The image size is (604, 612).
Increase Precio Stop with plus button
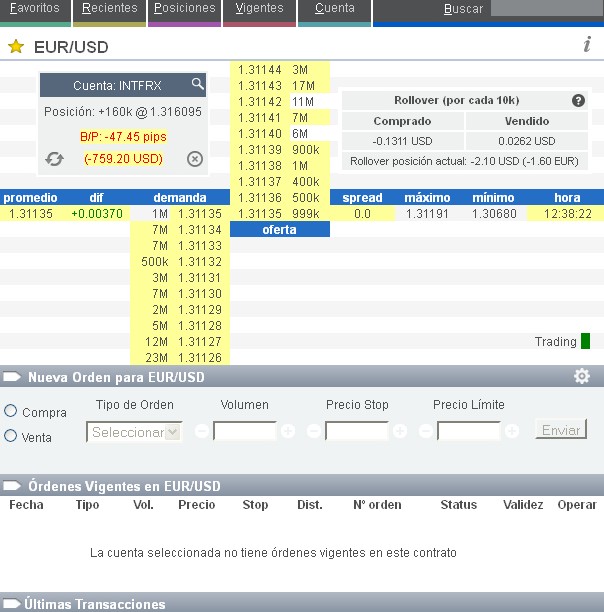(x=400, y=431)
